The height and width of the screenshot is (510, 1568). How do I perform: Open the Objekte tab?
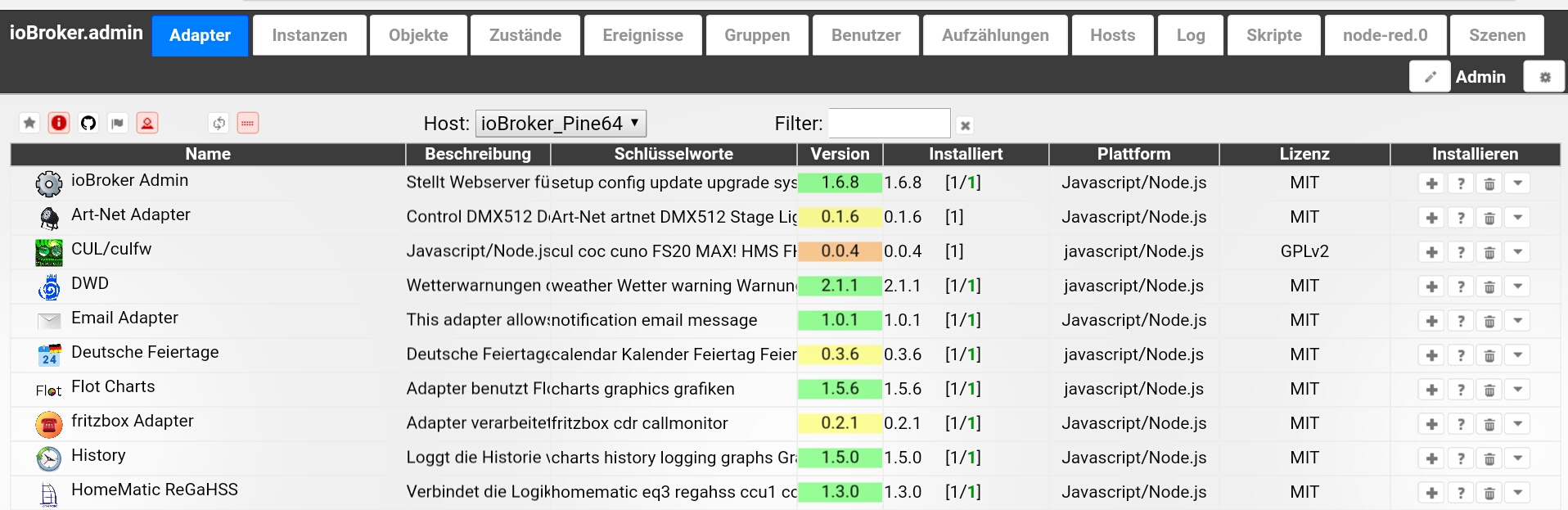pyautogui.click(x=418, y=35)
